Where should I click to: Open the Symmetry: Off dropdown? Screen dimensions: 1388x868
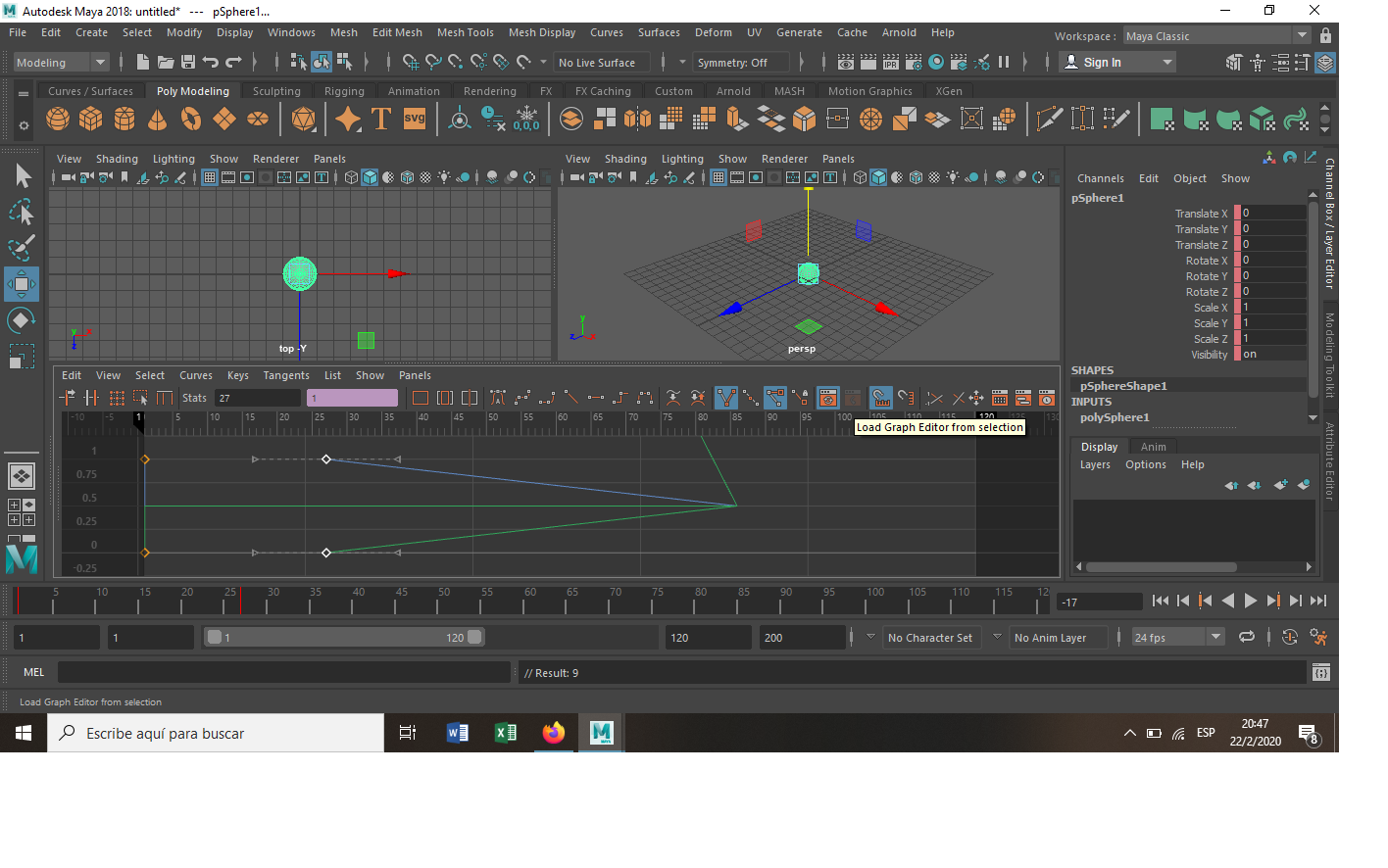[x=740, y=63]
